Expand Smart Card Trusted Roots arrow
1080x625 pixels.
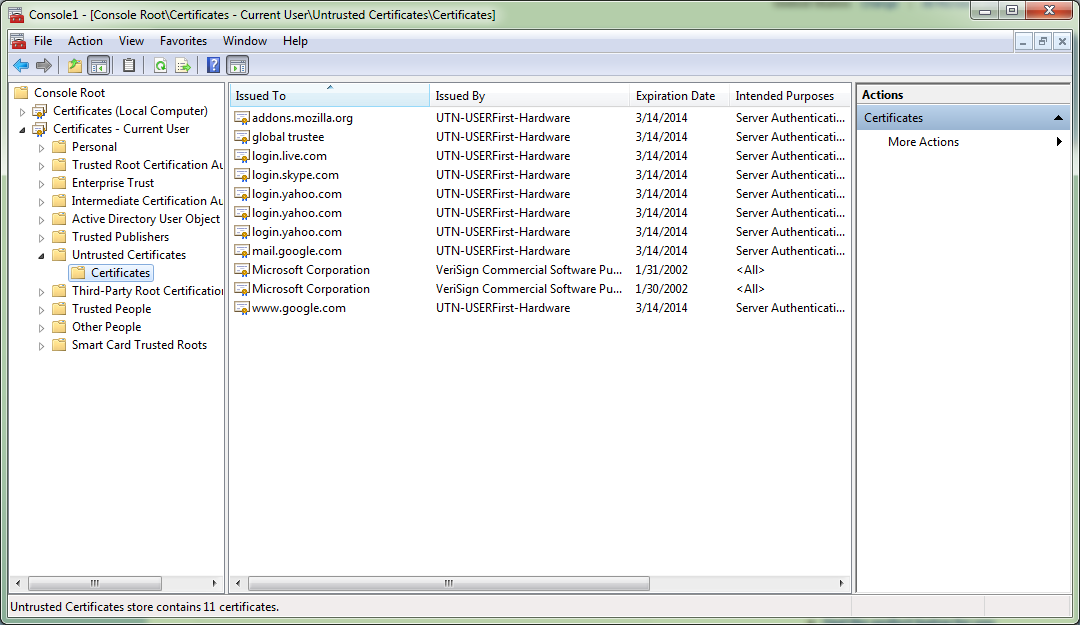41,345
